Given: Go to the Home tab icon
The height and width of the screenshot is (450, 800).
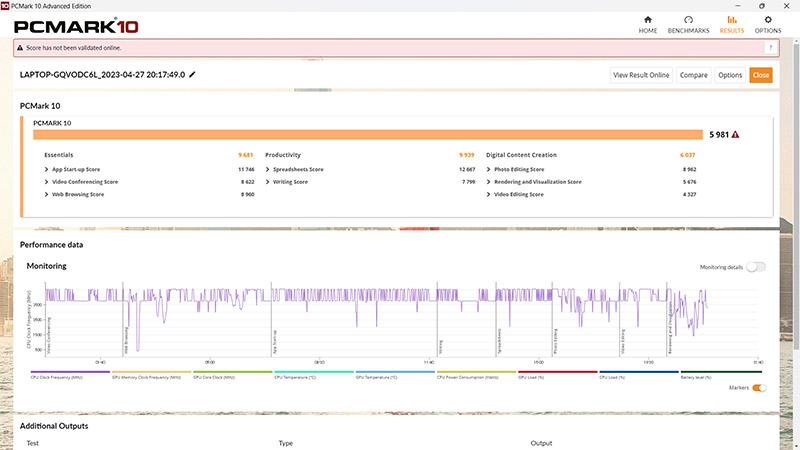Looking at the screenshot, I should coord(647,20).
